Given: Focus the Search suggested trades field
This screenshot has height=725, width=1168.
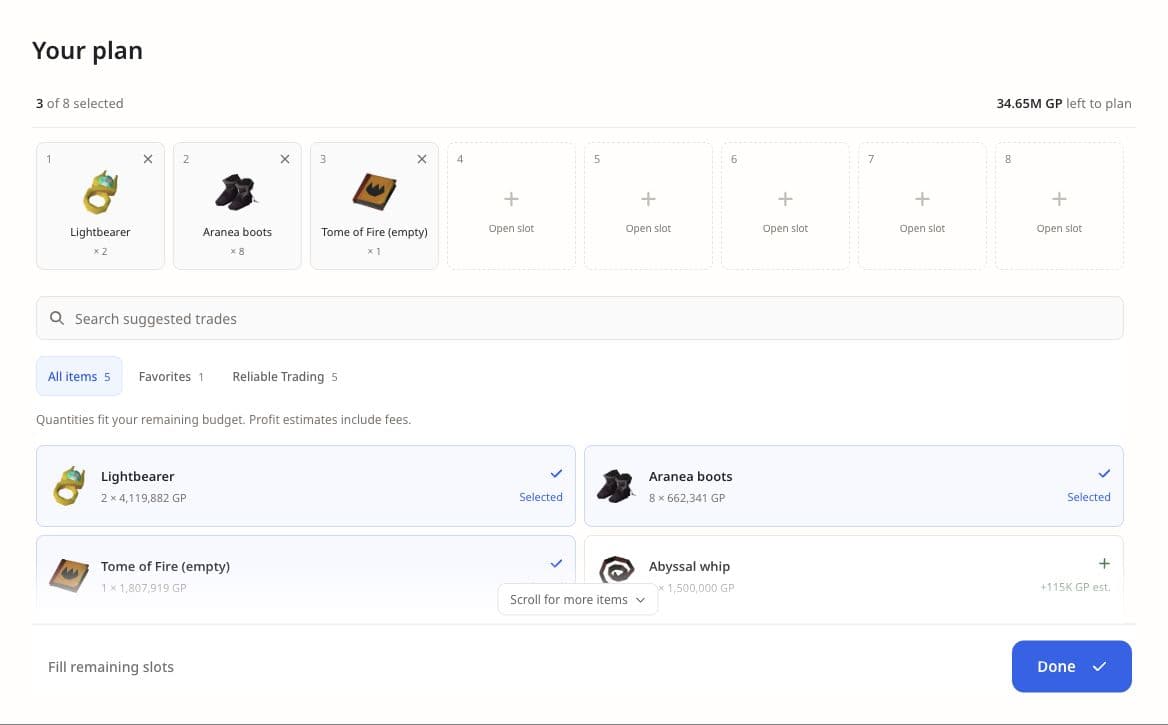Looking at the screenshot, I should 580,318.
